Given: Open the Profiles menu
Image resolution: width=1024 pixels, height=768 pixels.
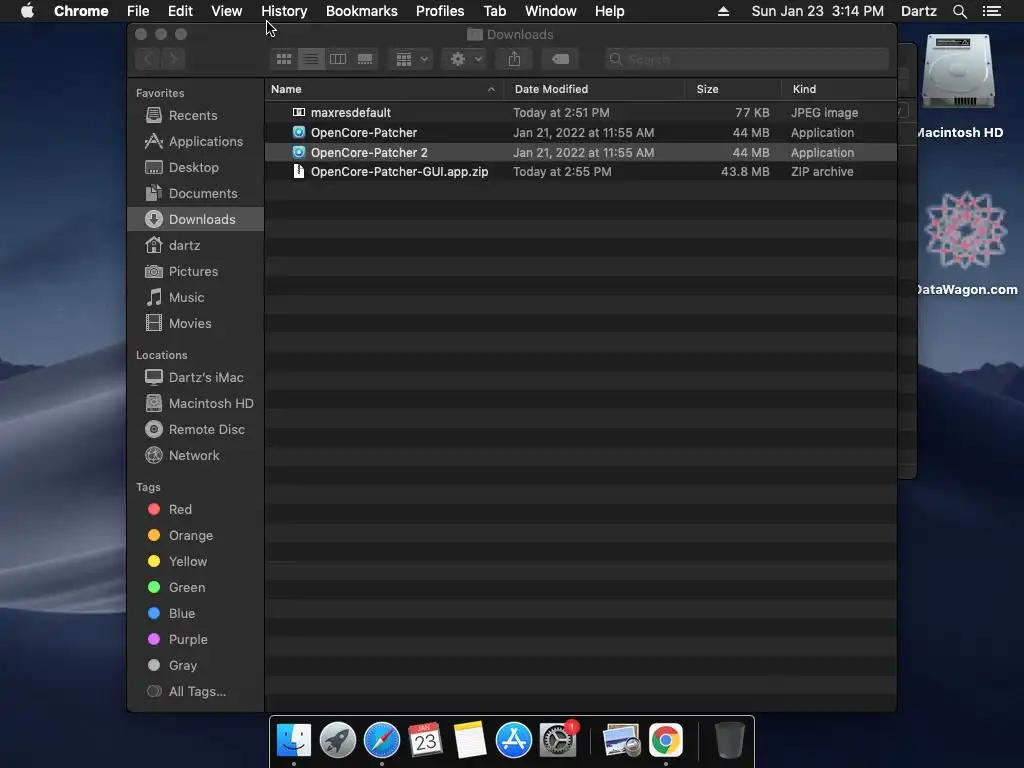Looking at the screenshot, I should point(440,11).
